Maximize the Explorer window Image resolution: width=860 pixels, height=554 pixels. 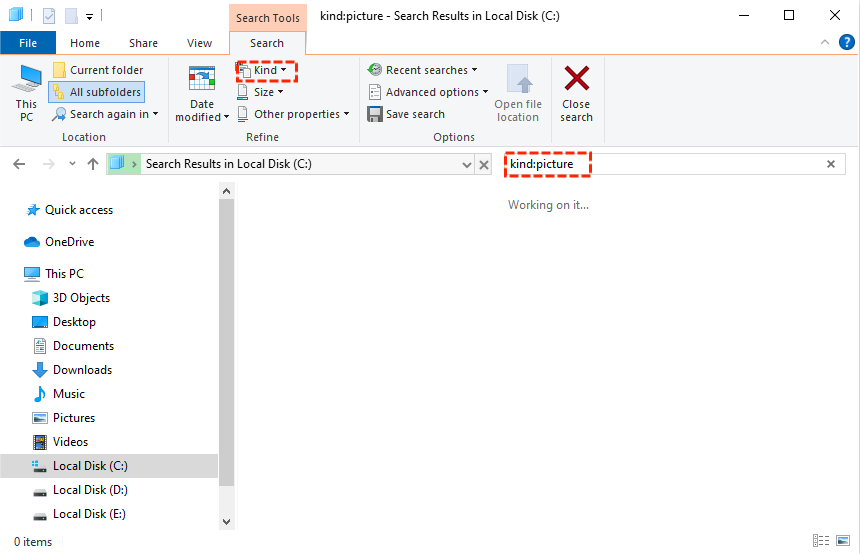[x=789, y=15]
